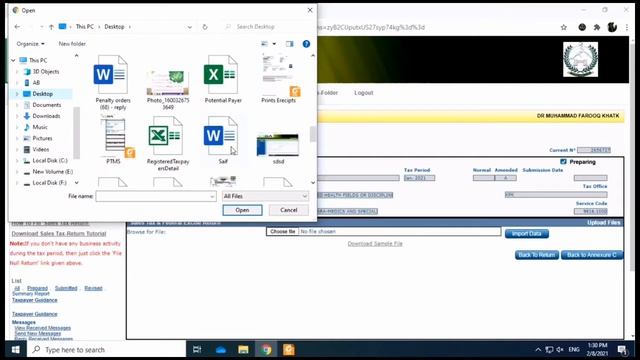Refresh the Desktop folder listing
This screenshot has height=360, width=640.
click(x=205, y=27)
